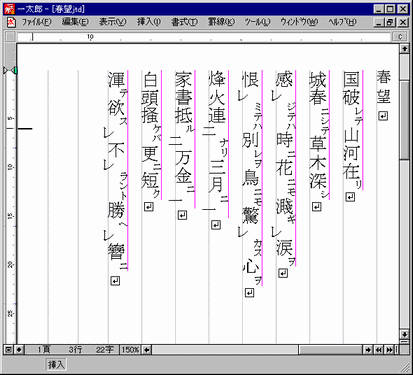Screen dimensions: 413x375
Task: Click the C button right of ruler
Action: click(x=400, y=37)
